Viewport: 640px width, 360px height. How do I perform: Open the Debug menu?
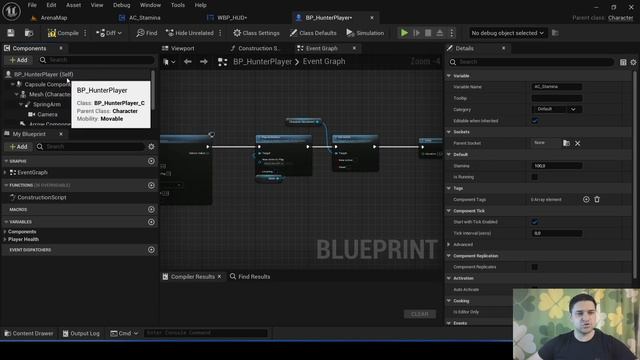pyautogui.click(x=121, y=5)
